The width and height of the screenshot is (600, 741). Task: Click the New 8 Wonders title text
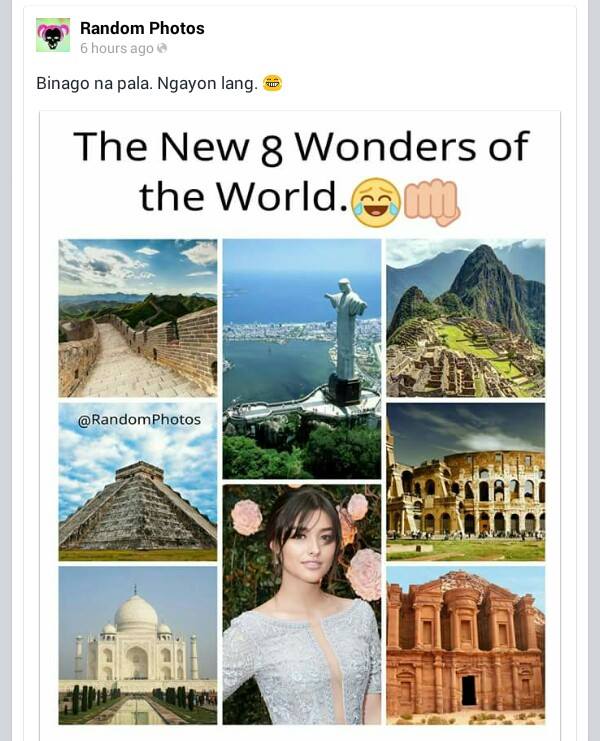tap(301, 172)
